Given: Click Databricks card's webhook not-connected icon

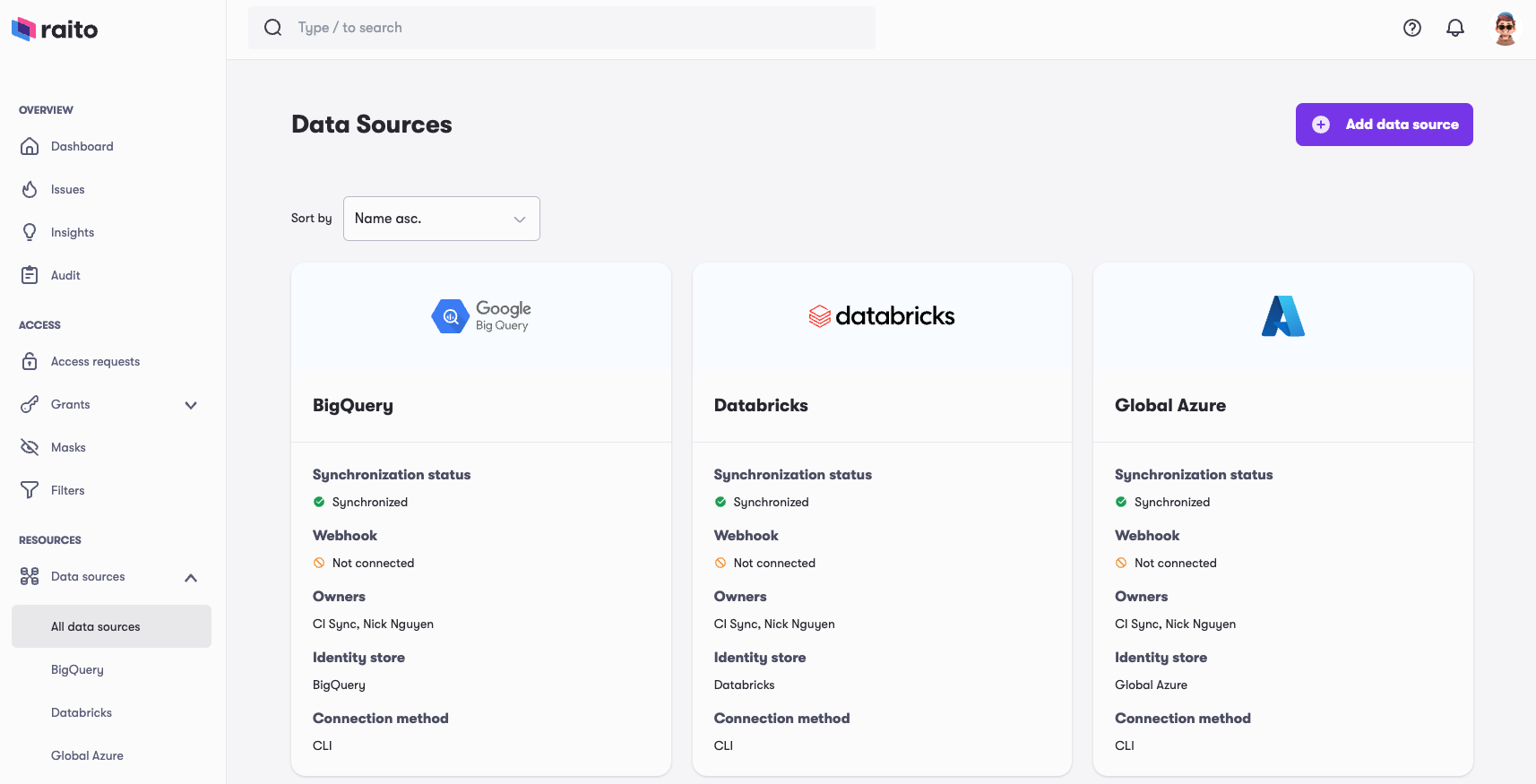Looking at the screenshot, I should pyautogui.click(x=721, y=563).
